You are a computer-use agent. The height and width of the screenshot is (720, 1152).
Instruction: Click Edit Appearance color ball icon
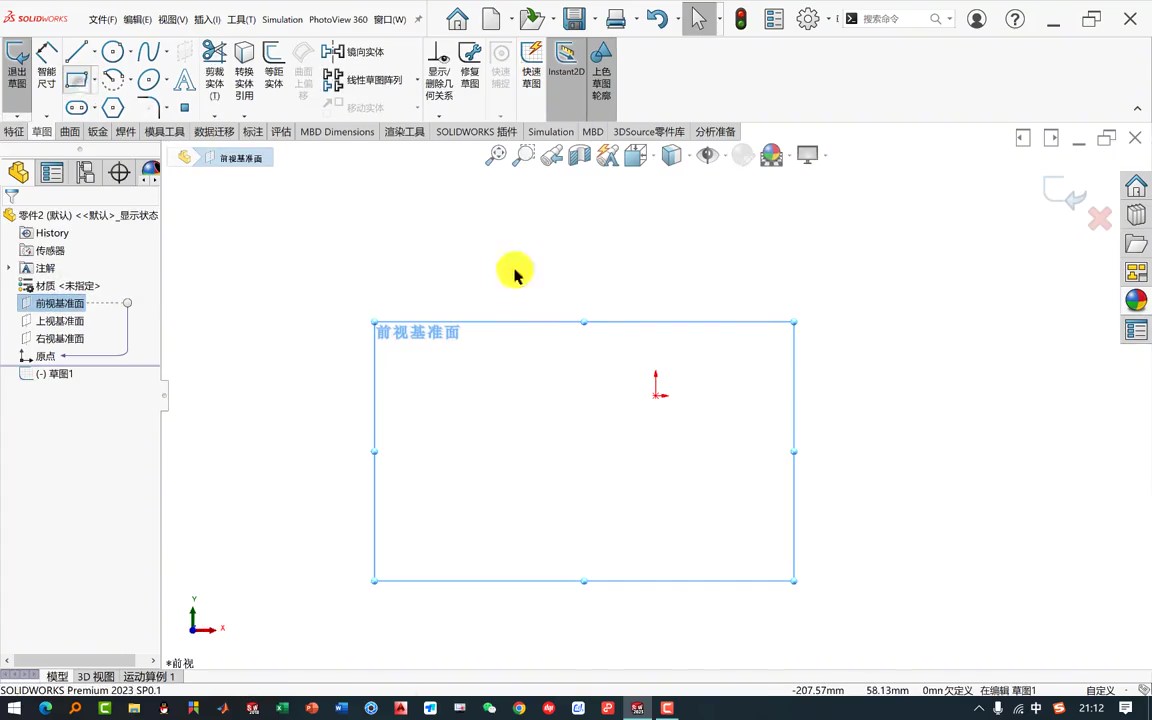point(771,155)
